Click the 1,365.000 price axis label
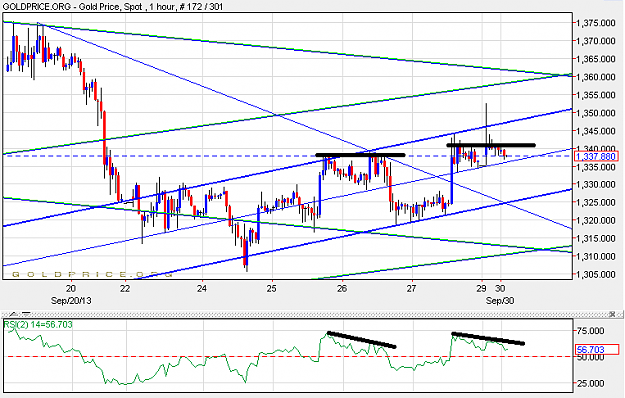The image size is (625, 398). [x=596, y=59]
